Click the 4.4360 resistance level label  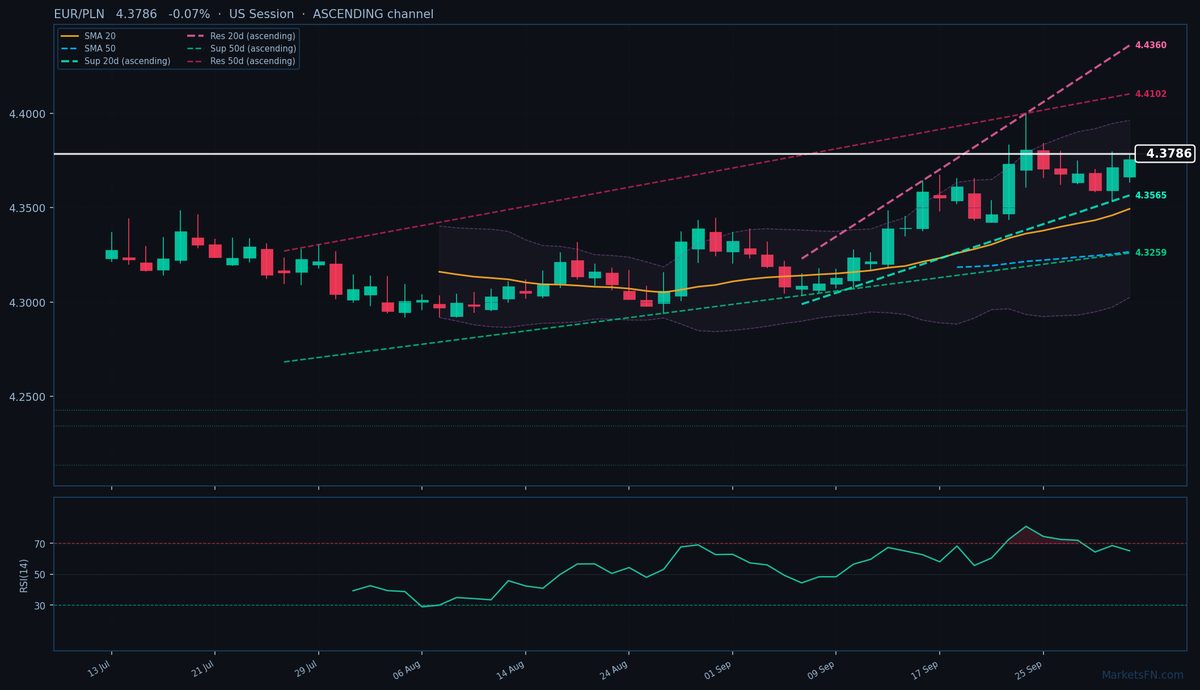click(1150, 46)
